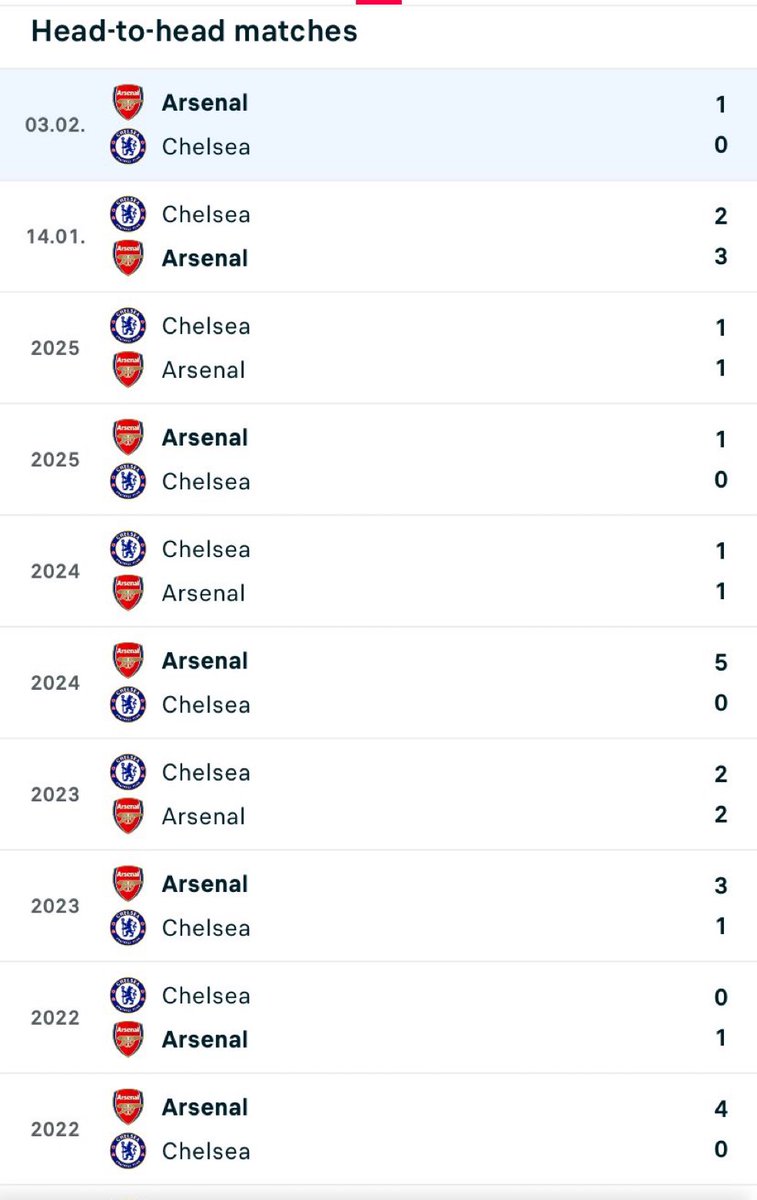Click Chelsea crest in the 03.02. match
Screen dimensions: 757x1200
coord(128,147)
